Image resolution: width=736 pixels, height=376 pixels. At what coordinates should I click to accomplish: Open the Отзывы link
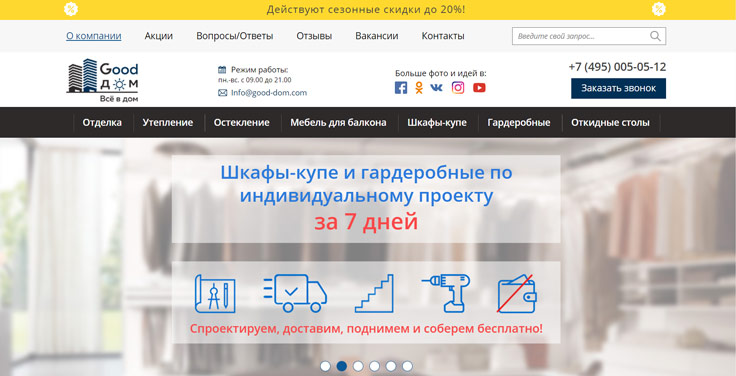314,36
